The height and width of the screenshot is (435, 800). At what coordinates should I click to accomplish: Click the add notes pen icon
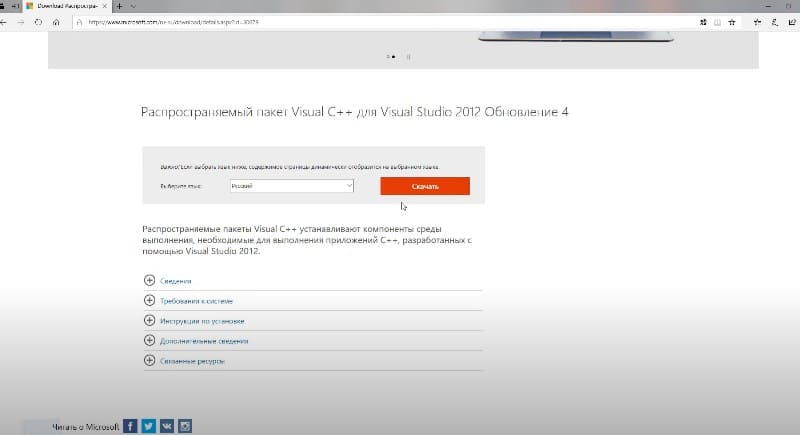[774, 22]
